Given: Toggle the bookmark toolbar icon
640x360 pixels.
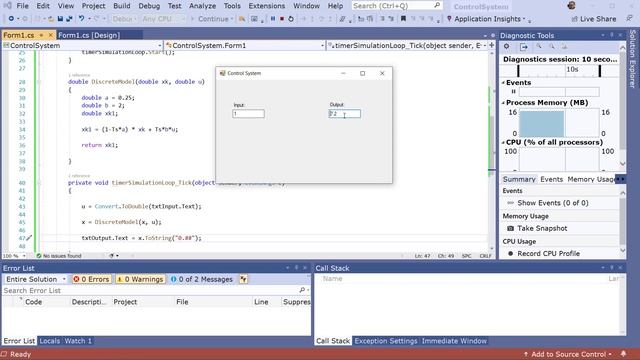Looking at the screenshot, I should pos(403,19).
